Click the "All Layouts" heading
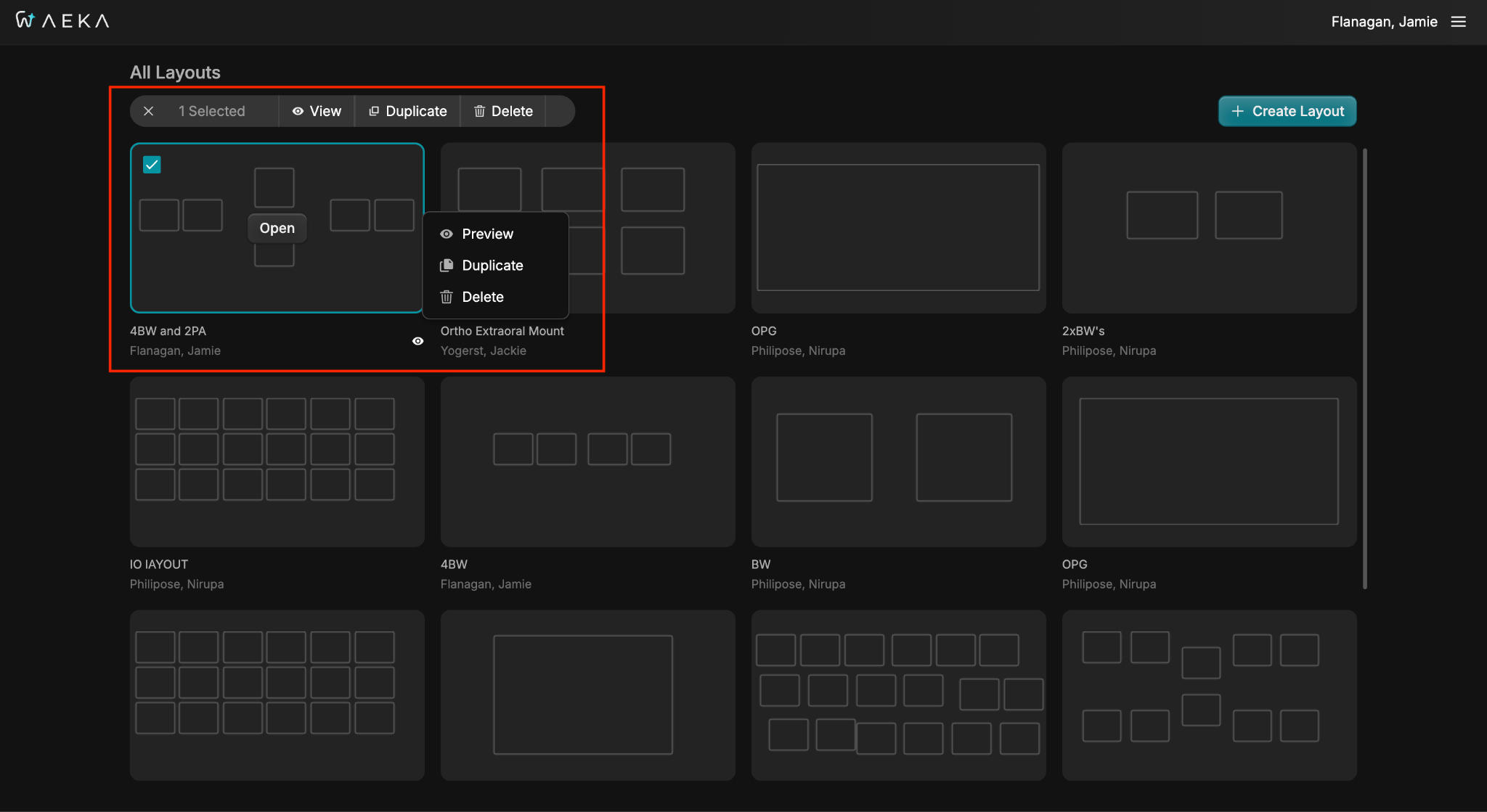This screenshot has height=812, width=1487. 175,73
